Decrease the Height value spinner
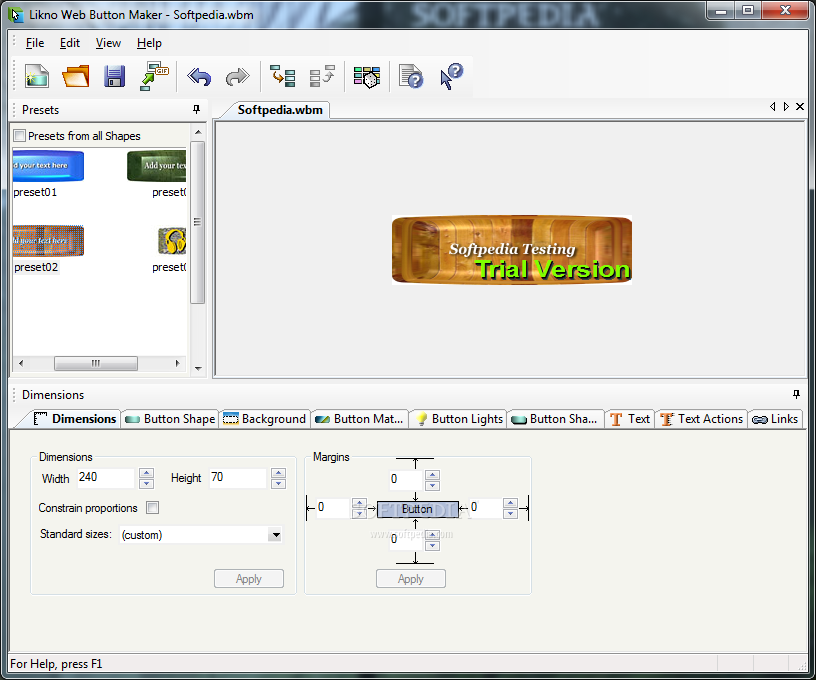This screenshot has width=816, height=680. [278, 484]
